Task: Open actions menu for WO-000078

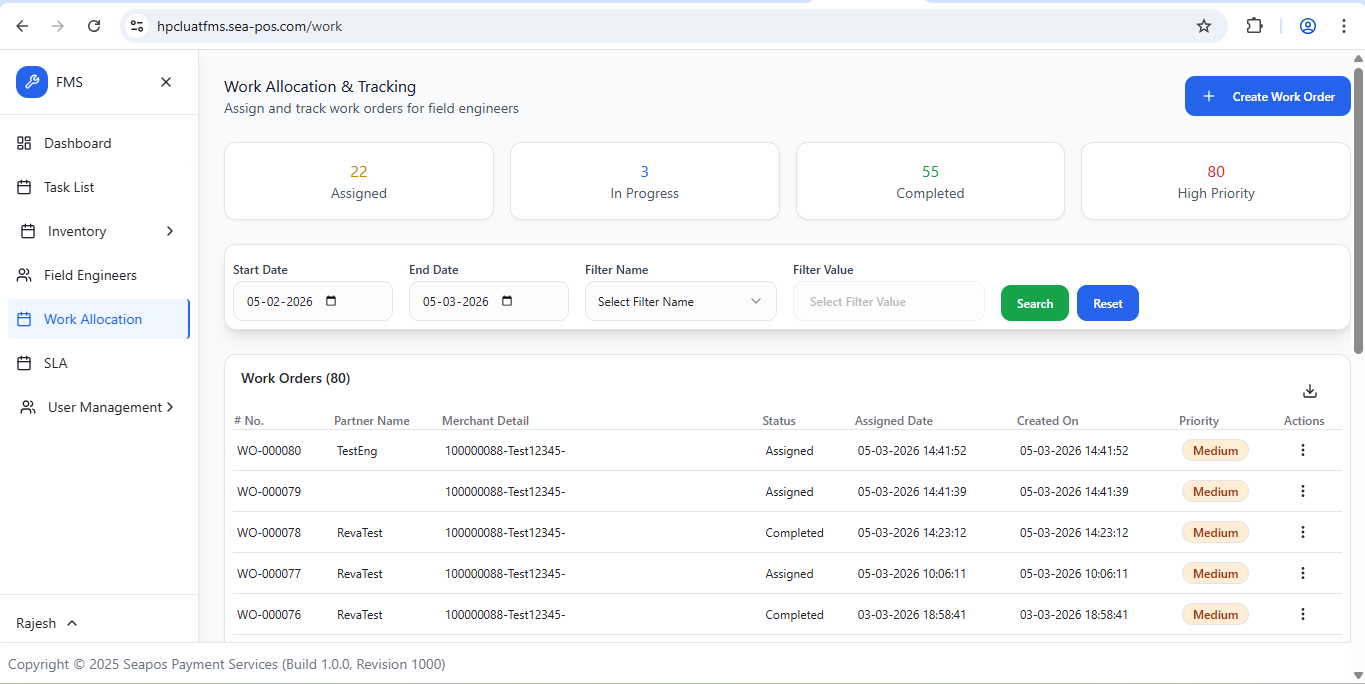Action: tap(1302, 532)
